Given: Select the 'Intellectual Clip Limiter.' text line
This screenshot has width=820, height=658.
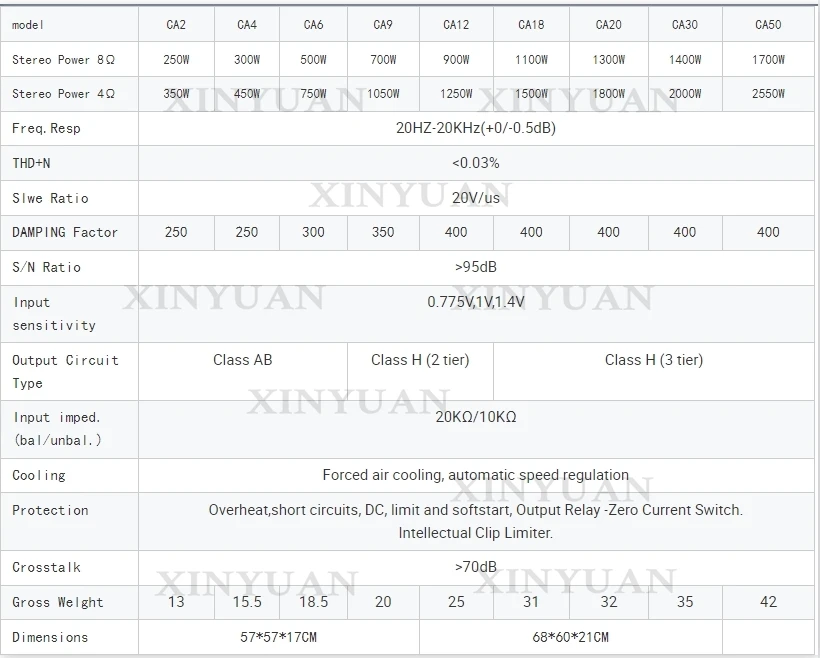Looking at the screenshot, I should (x=475, y=533).
